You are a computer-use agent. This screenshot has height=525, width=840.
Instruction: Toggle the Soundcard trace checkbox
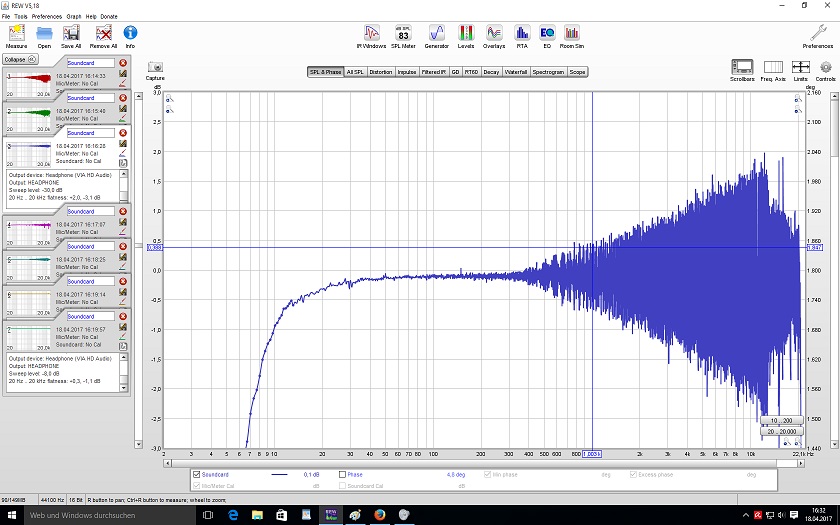coord(196,474)
